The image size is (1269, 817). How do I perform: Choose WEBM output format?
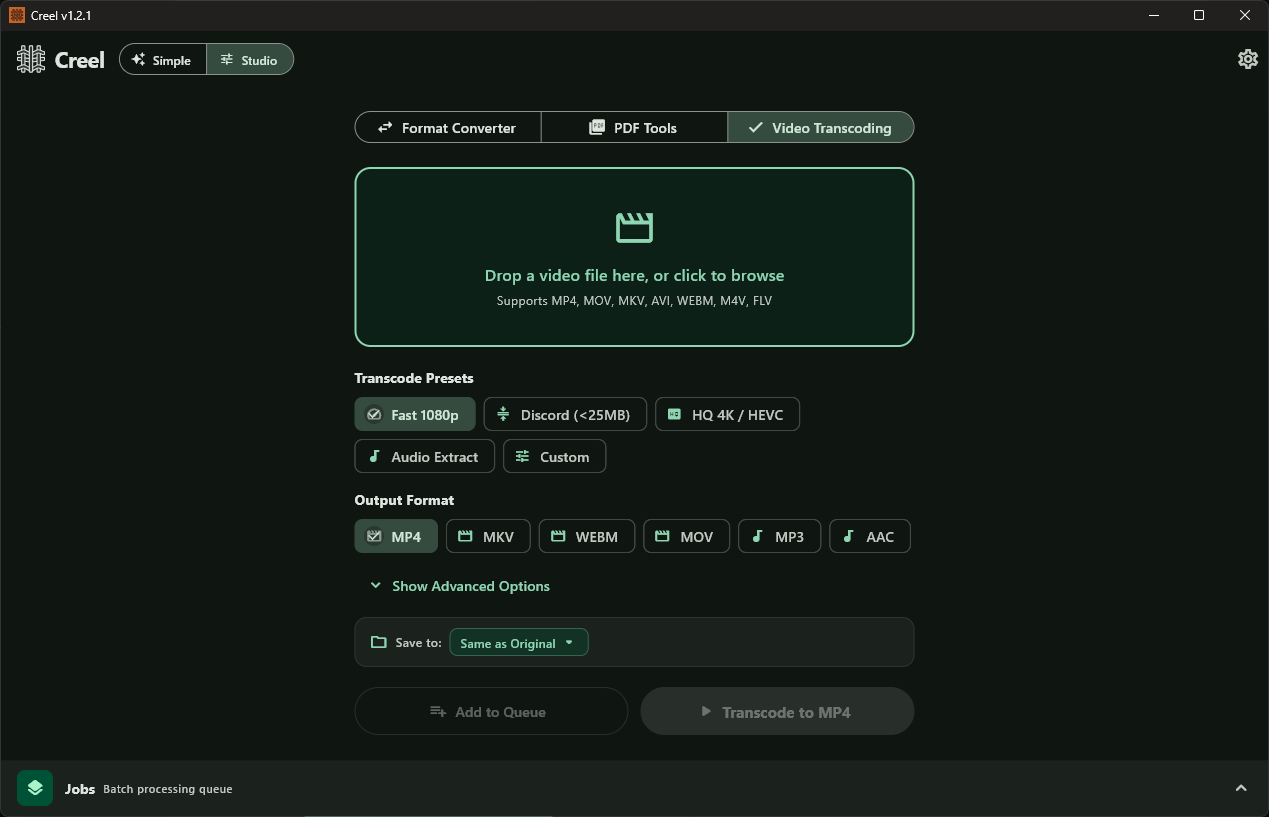coord(587,536)
